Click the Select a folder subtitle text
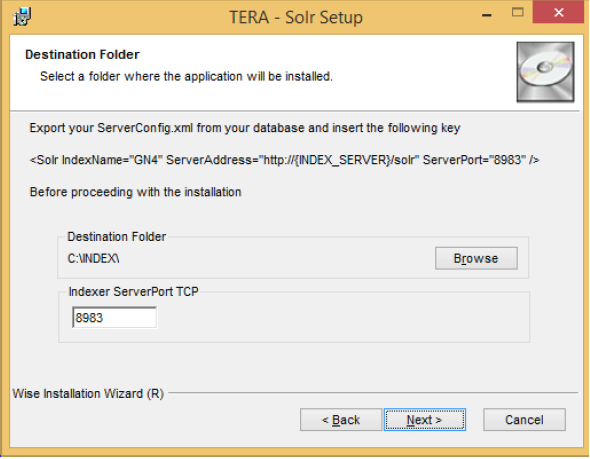 (x=186, y=77)
